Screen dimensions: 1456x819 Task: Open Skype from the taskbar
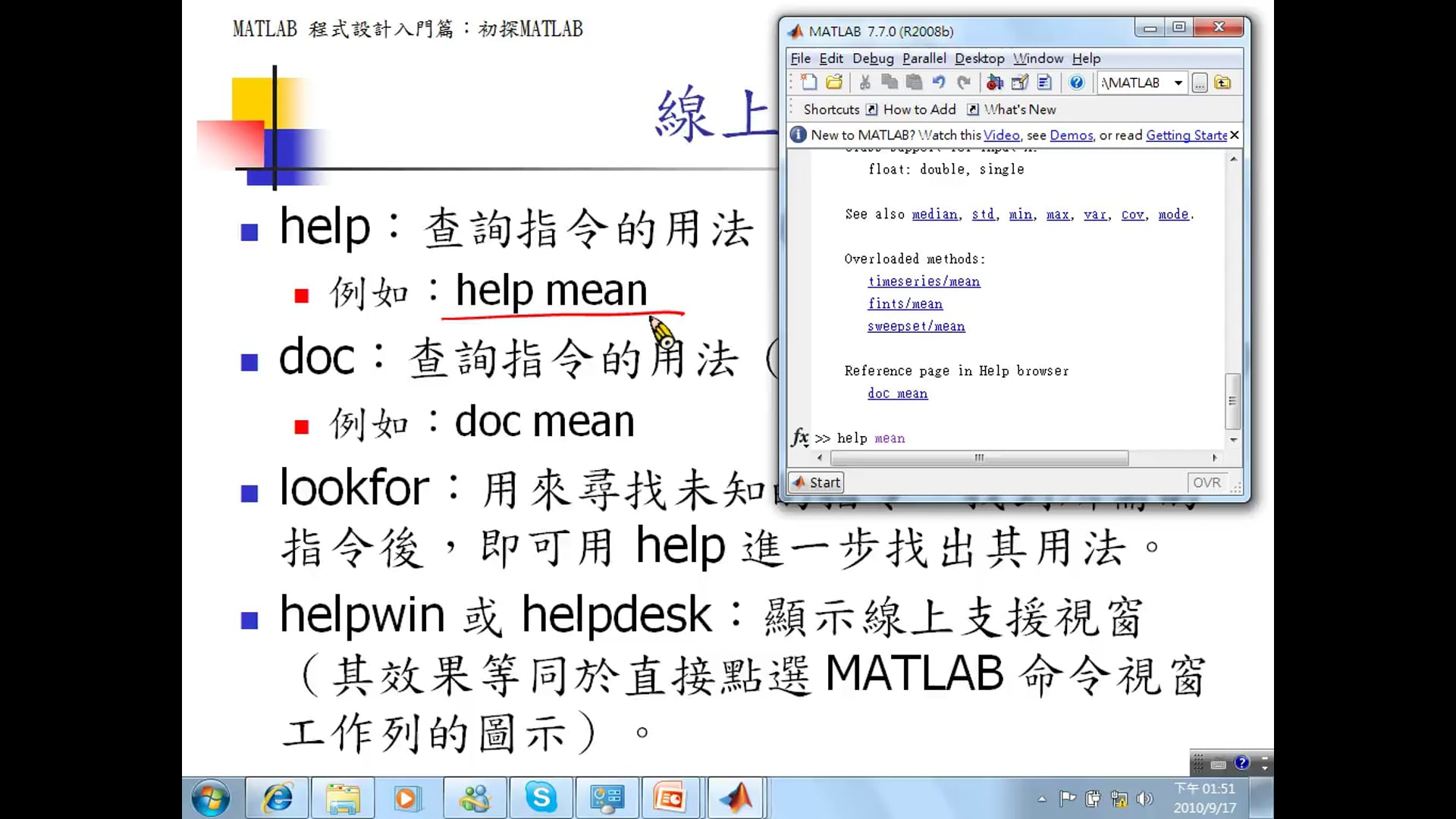point(541,798)
